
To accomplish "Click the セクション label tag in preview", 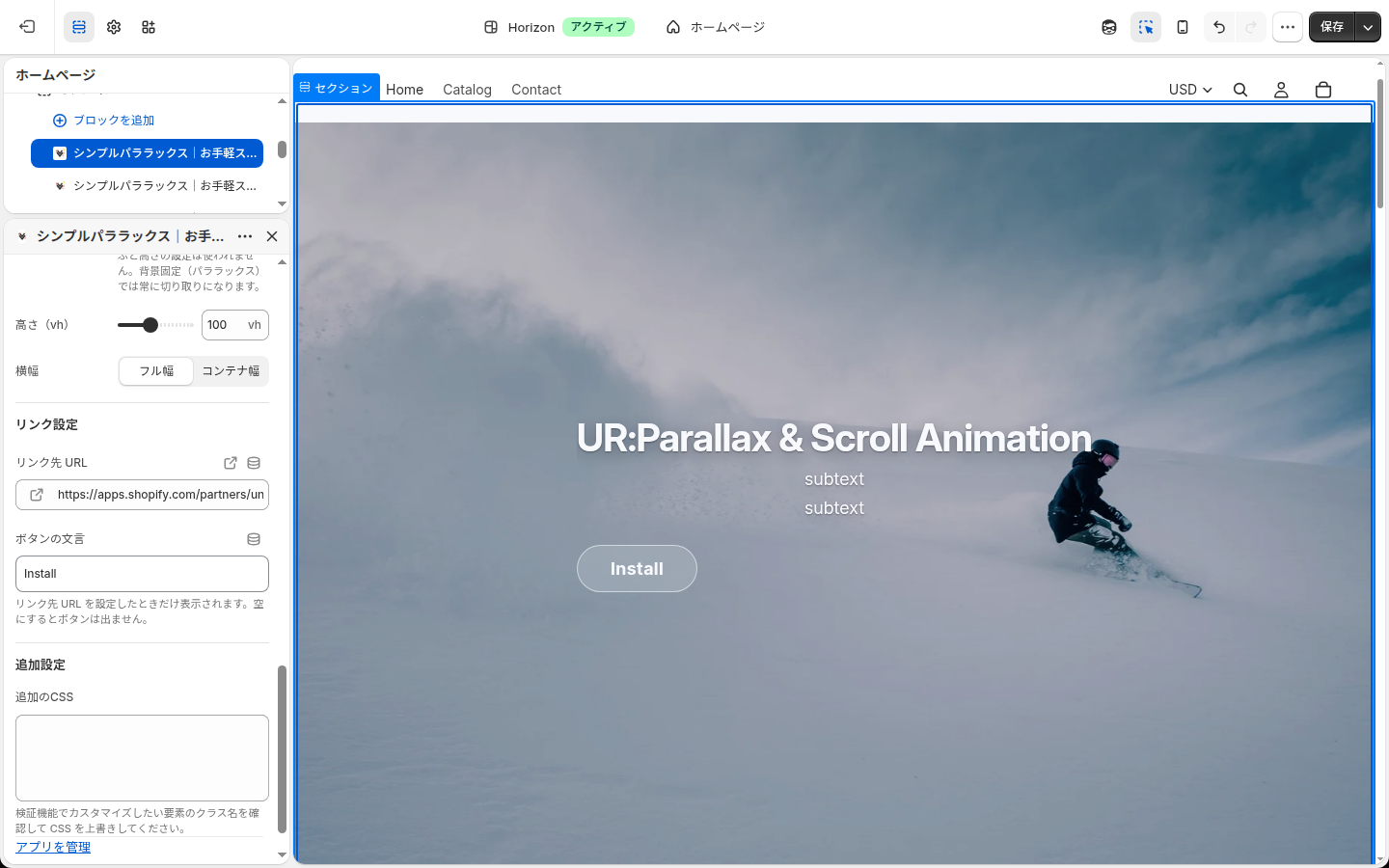I will click(337, 88).
